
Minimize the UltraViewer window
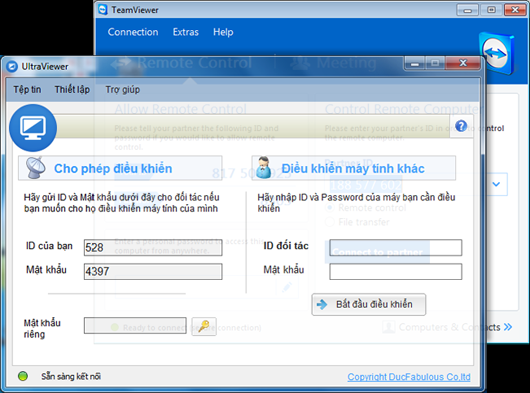415,63
